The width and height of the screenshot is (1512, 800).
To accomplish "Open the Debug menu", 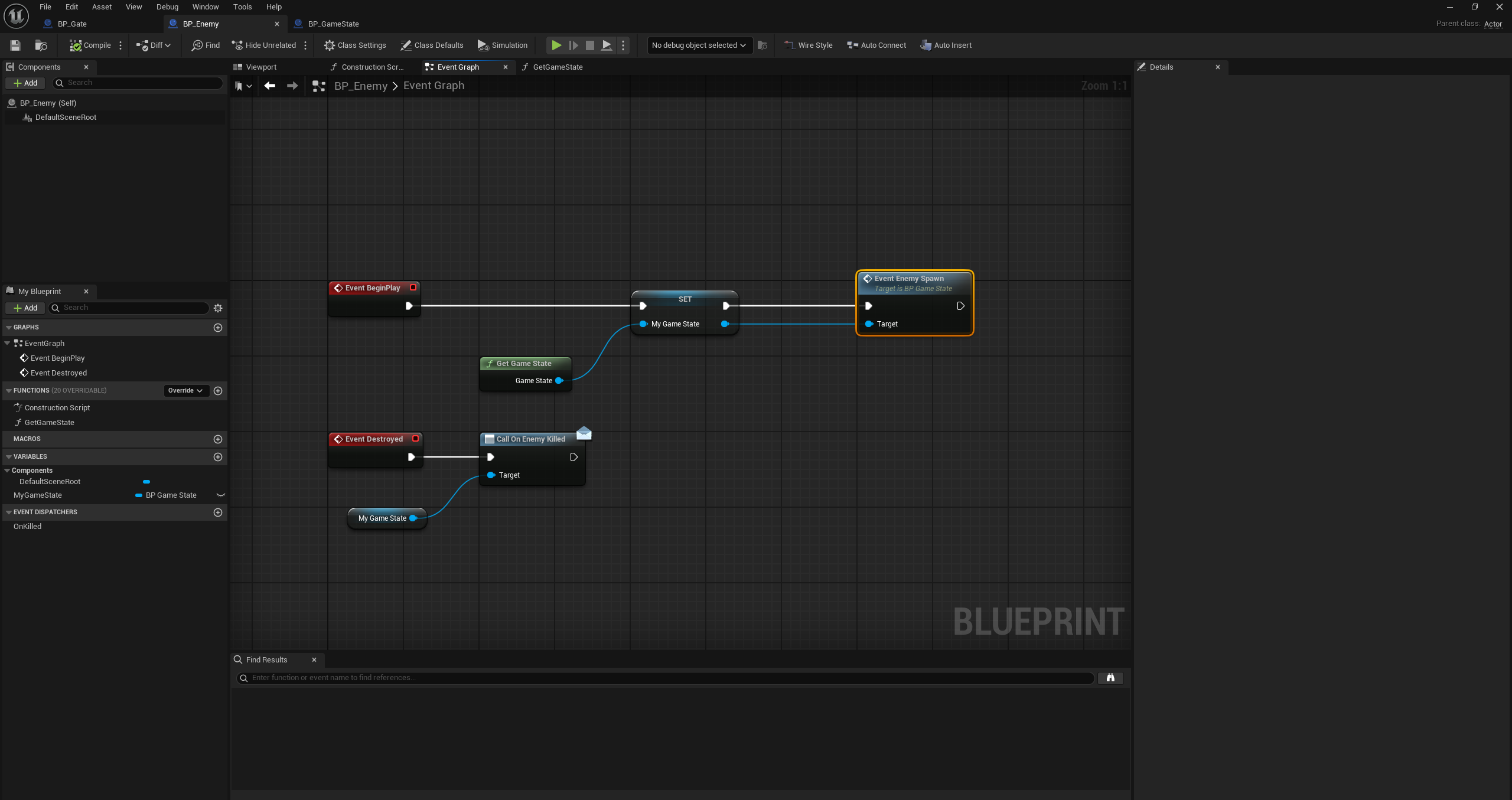I will (x=167, y=7).
